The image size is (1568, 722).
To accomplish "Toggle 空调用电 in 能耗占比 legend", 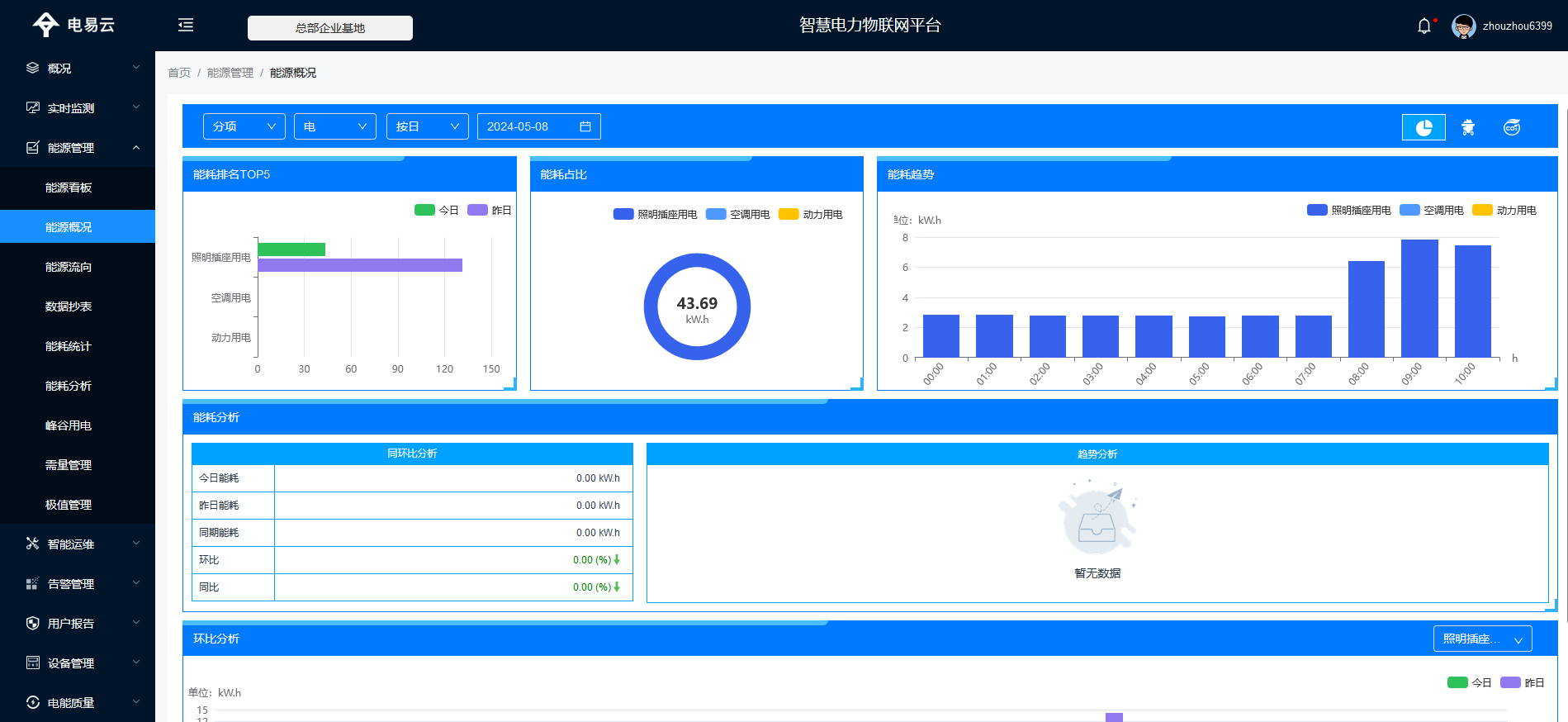I will click(737, 214).
